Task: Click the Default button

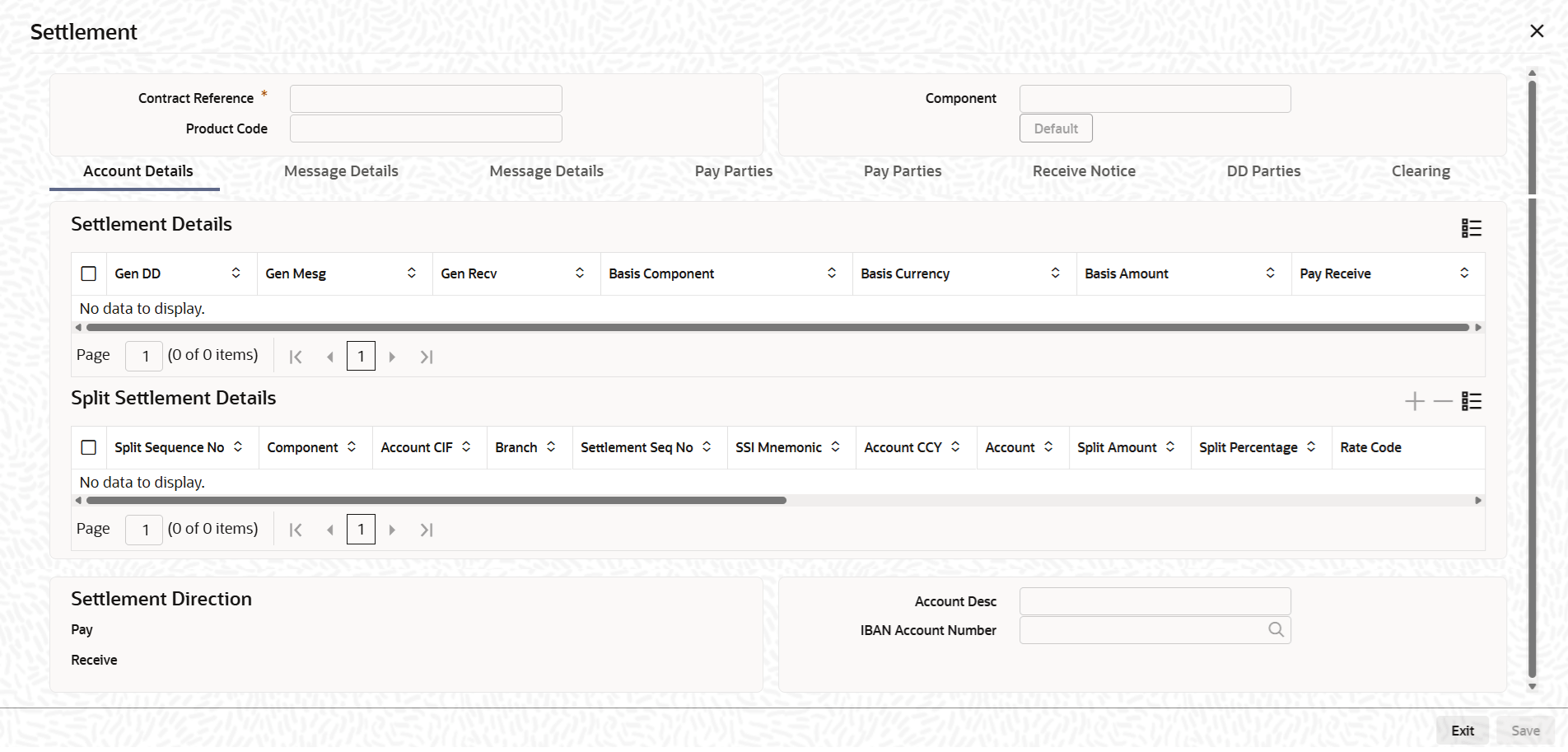Action: click(1056, 128)
